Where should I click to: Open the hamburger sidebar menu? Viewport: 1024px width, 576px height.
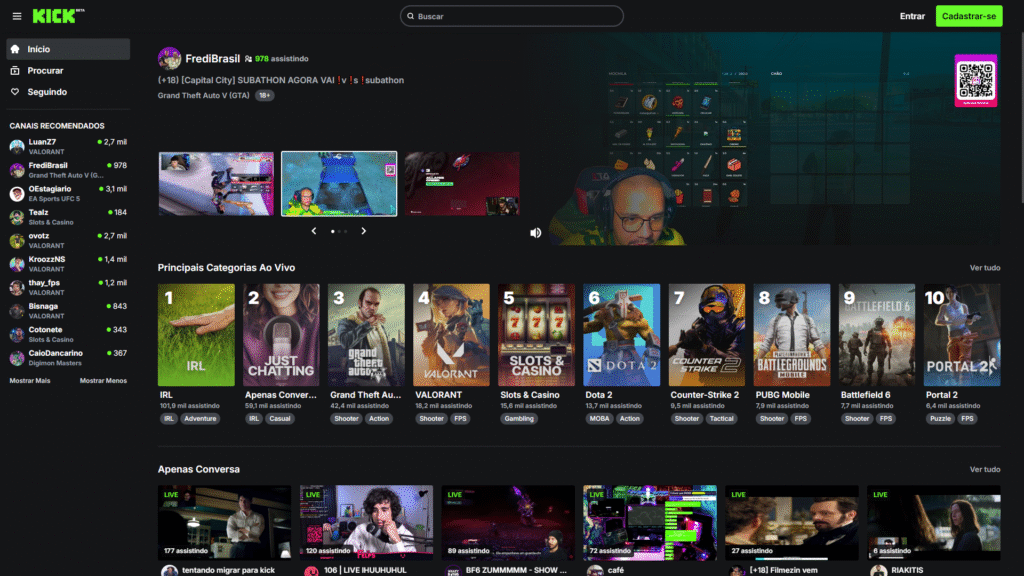coord(17,16)
